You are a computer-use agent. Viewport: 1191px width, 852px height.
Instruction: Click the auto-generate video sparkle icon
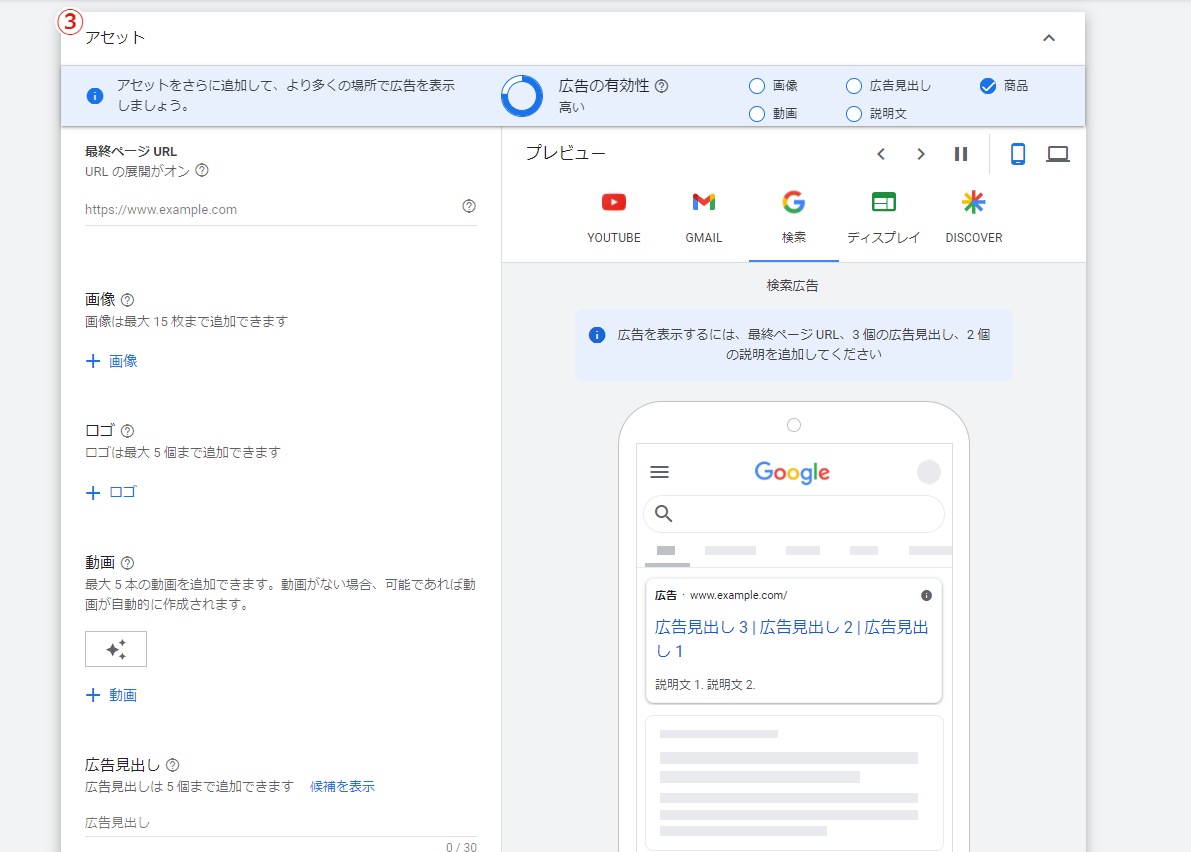coord(116,649)
